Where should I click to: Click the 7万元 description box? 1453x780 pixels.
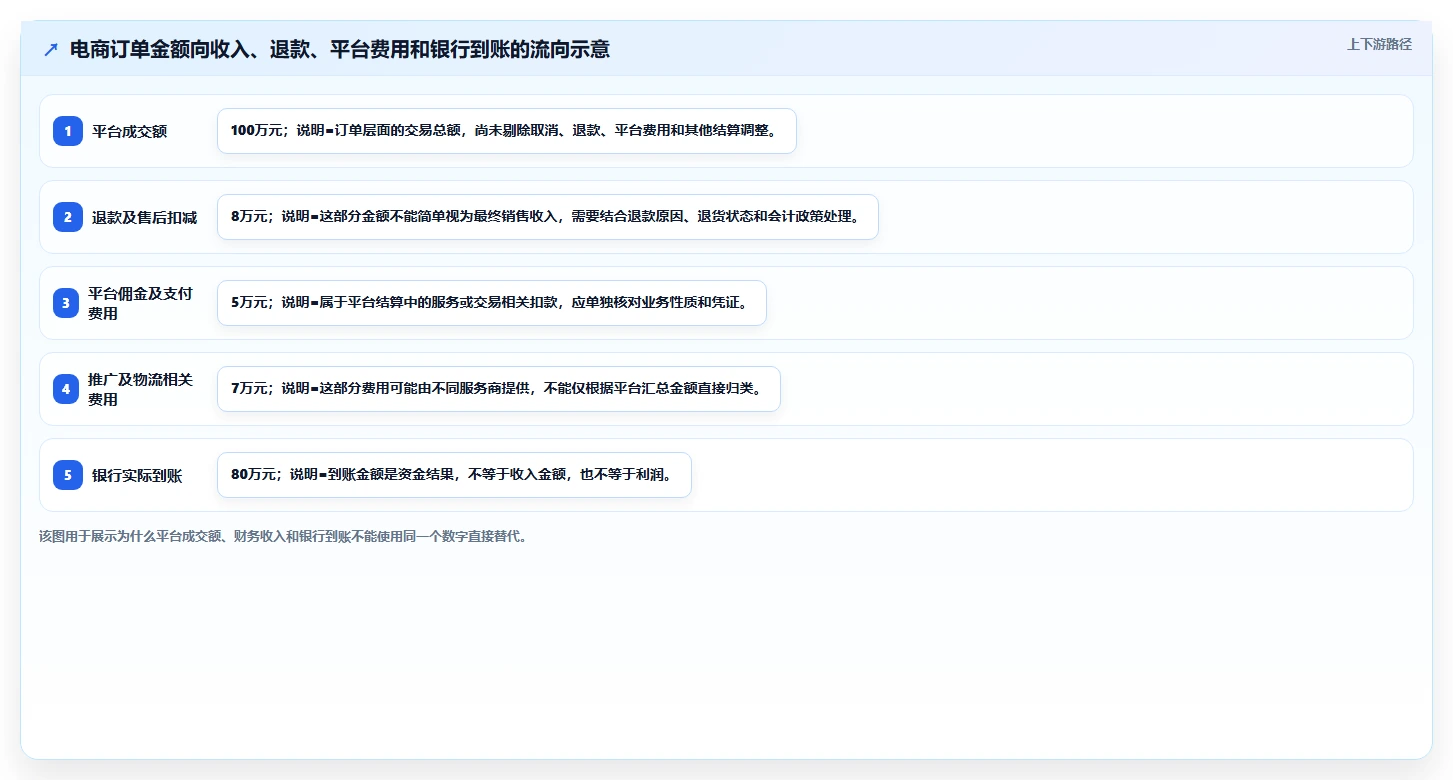click(499, 389)
